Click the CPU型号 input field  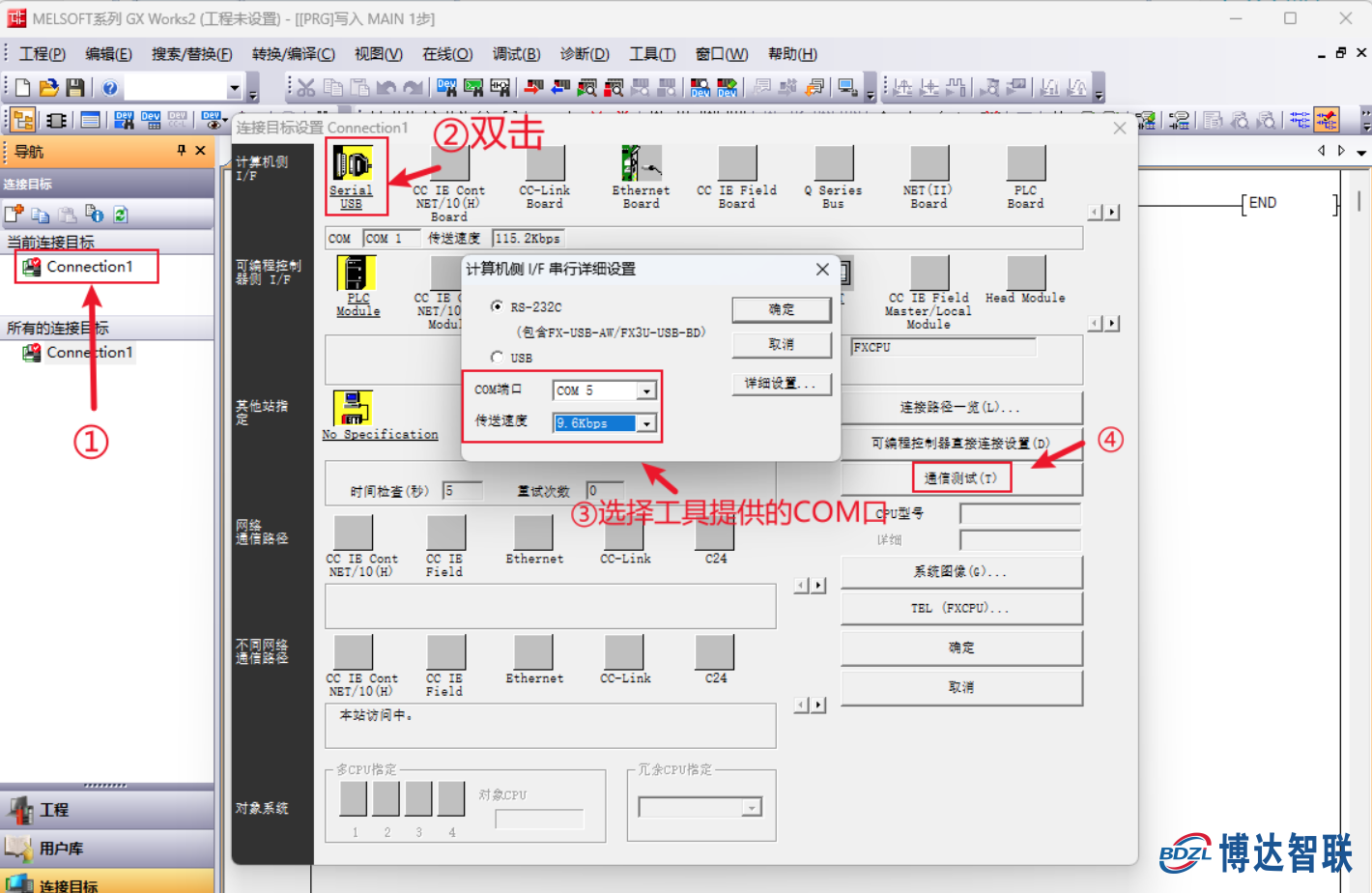tap(1020, 513)
